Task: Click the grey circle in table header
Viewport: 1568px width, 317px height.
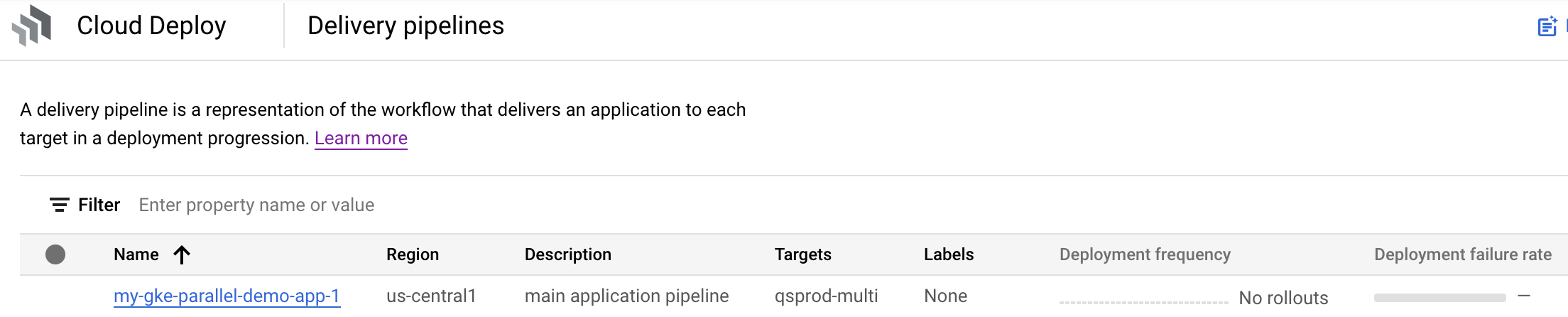Action: pos(55,254)
